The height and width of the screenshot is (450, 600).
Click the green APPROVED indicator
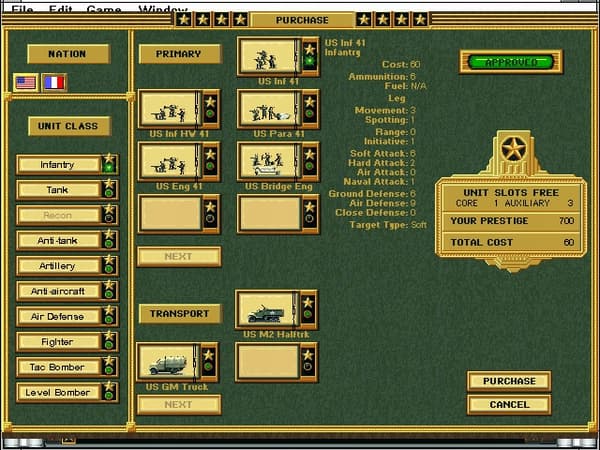pyautogui.click(x=511, y=62)
